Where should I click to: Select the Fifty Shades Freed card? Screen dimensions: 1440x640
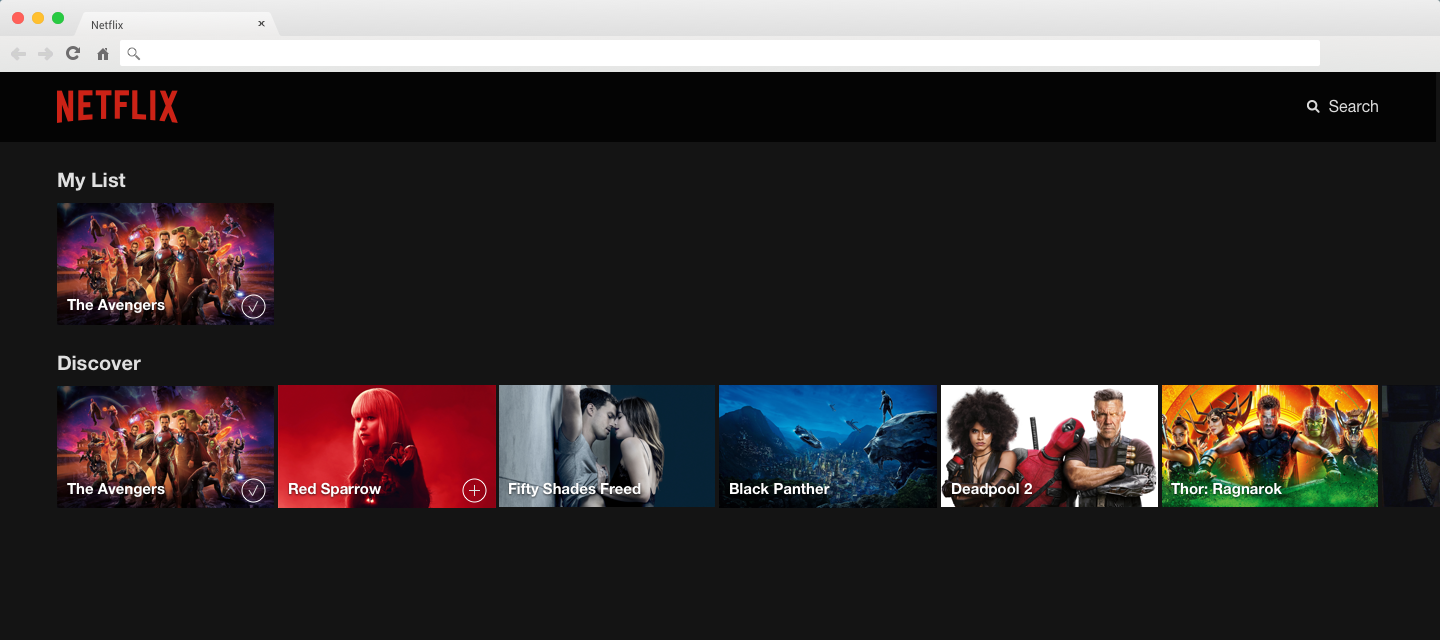tap(607, 447)
